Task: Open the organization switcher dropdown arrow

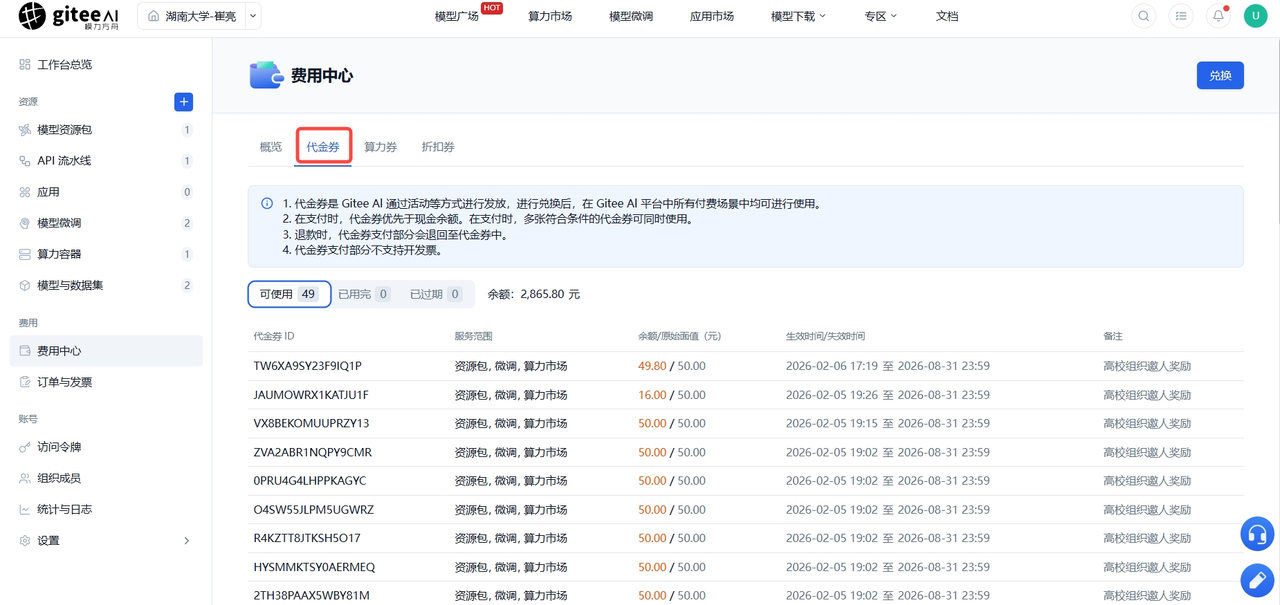Action: [253, 16]
